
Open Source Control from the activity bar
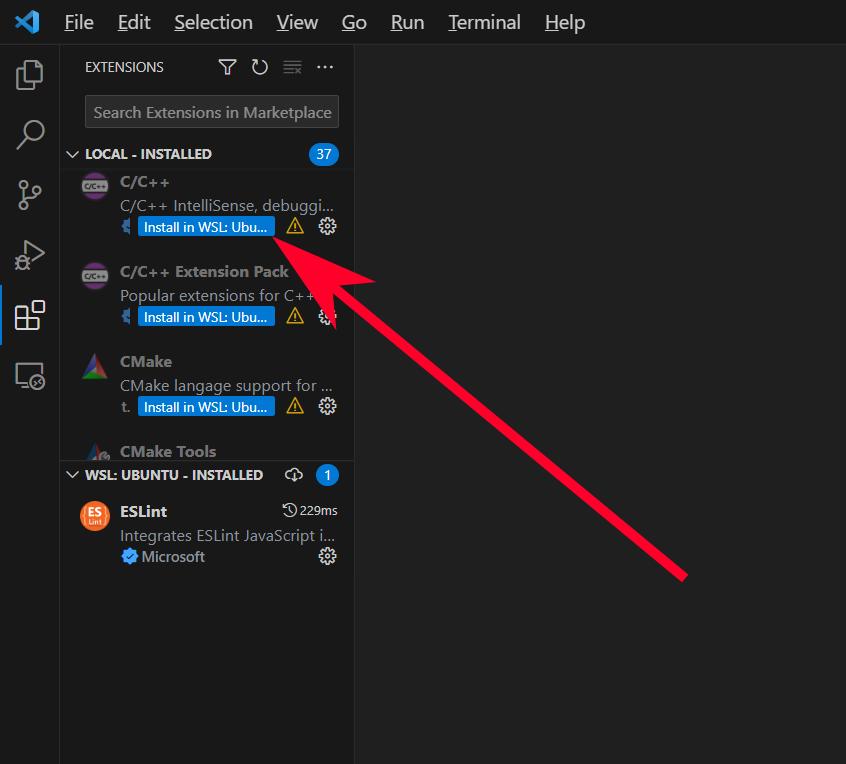point(29,195)
